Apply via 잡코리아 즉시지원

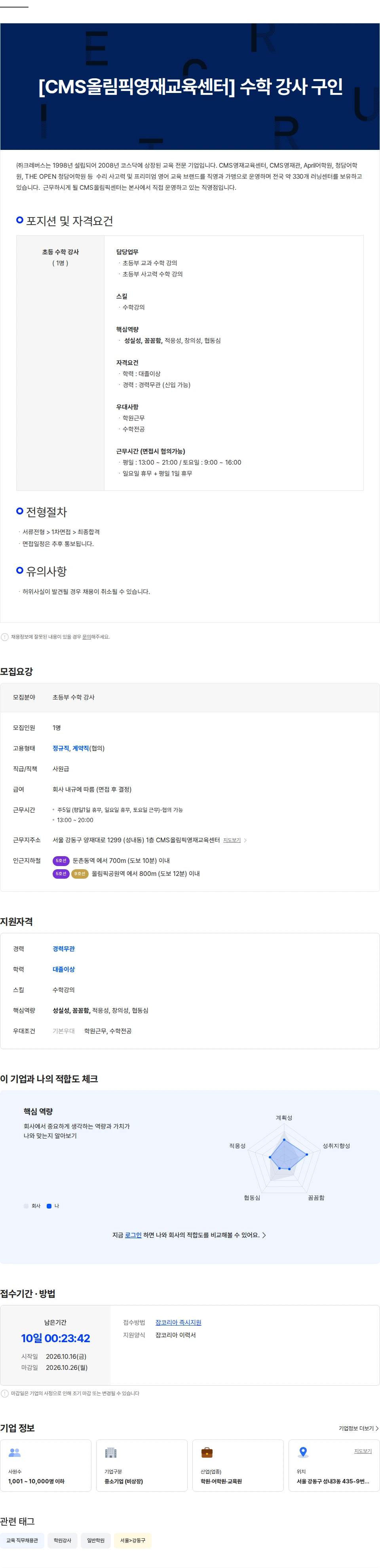coord(179,1322)
